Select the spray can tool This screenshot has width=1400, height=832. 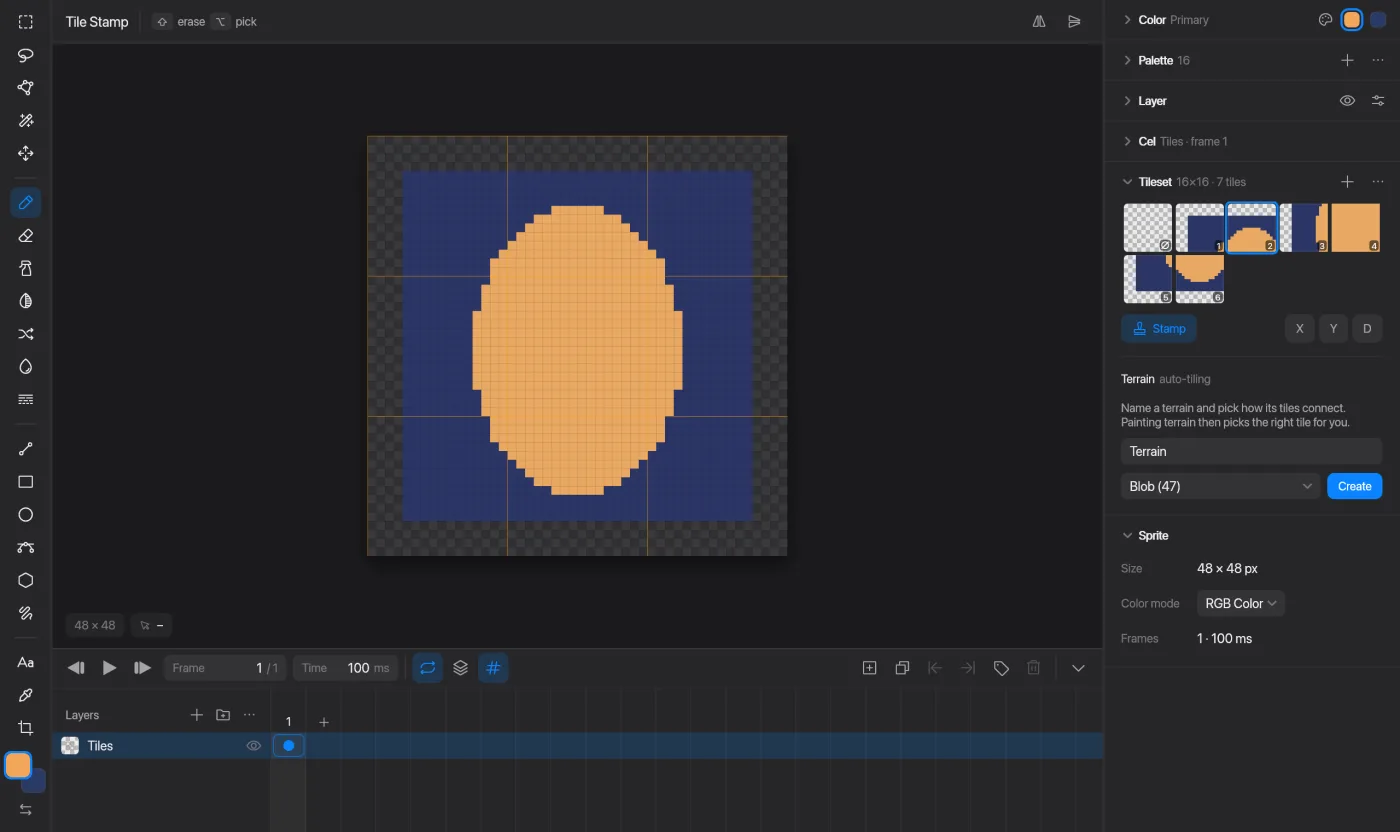pos(26,268)
